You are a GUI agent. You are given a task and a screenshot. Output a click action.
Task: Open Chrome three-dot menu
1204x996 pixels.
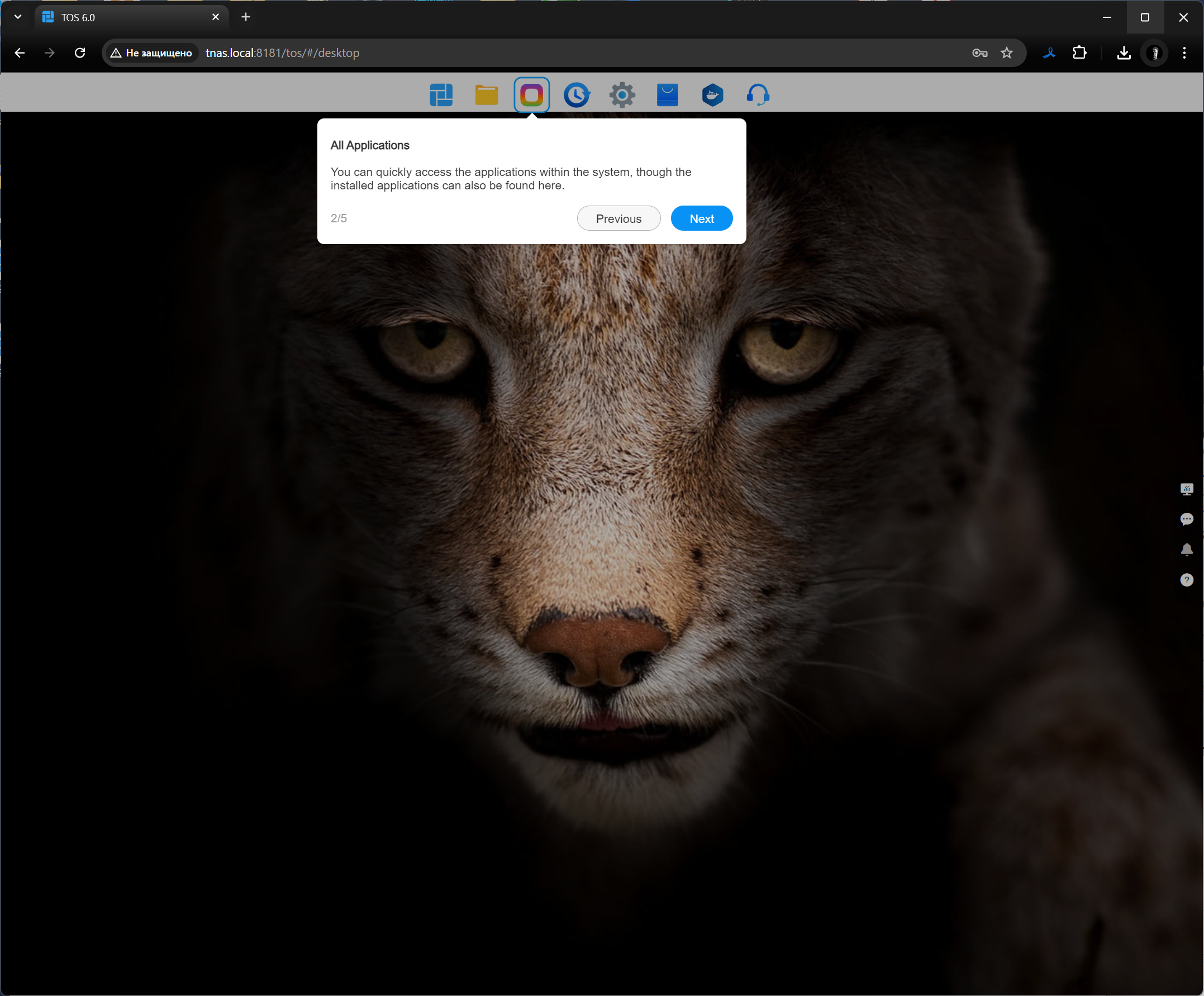pyautogui.click(x=1184, y=53)
